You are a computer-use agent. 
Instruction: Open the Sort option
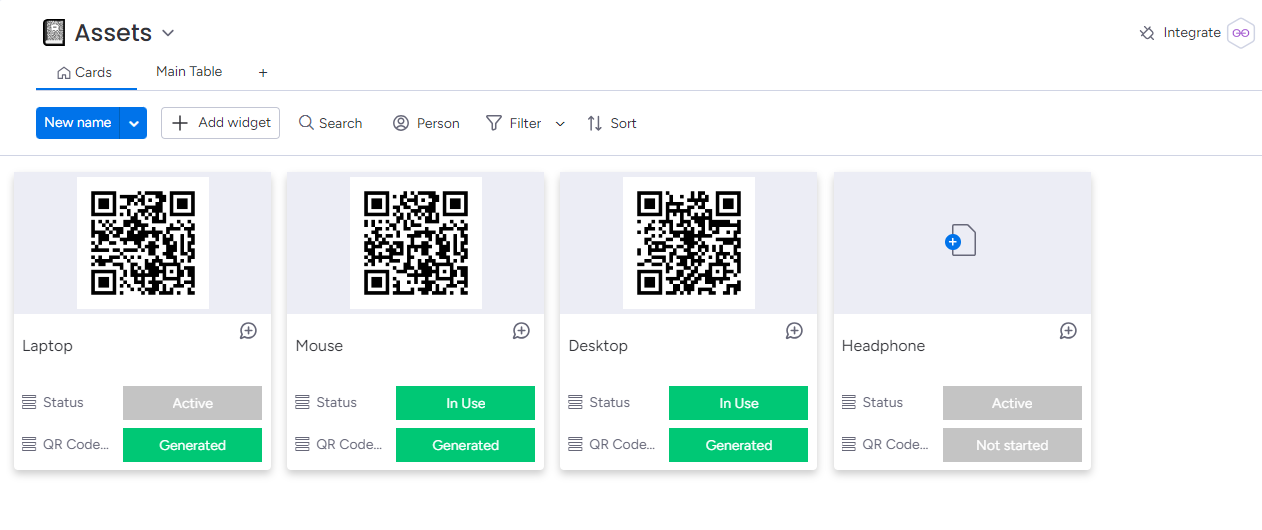click(612, 123)
